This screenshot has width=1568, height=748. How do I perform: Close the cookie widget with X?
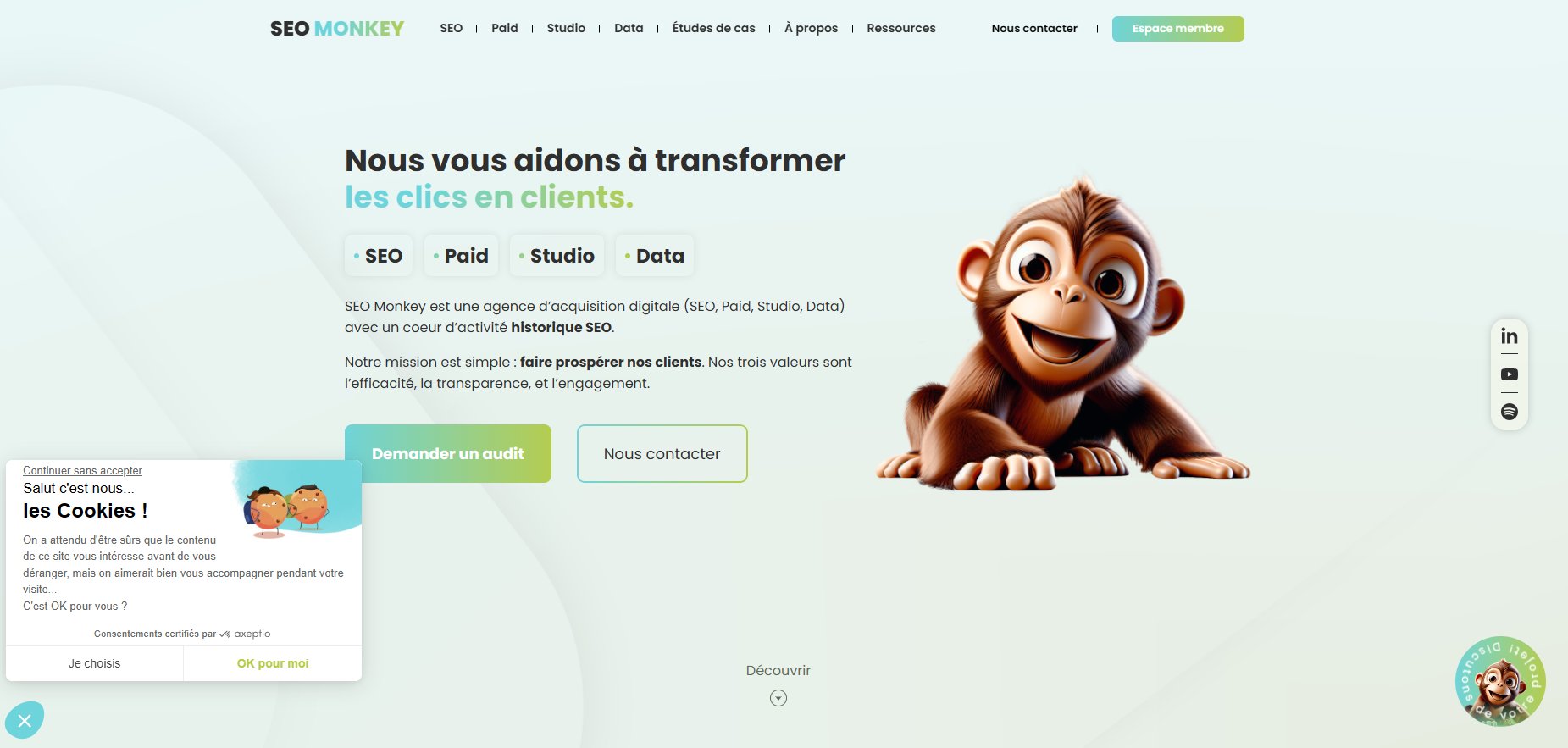25,720
